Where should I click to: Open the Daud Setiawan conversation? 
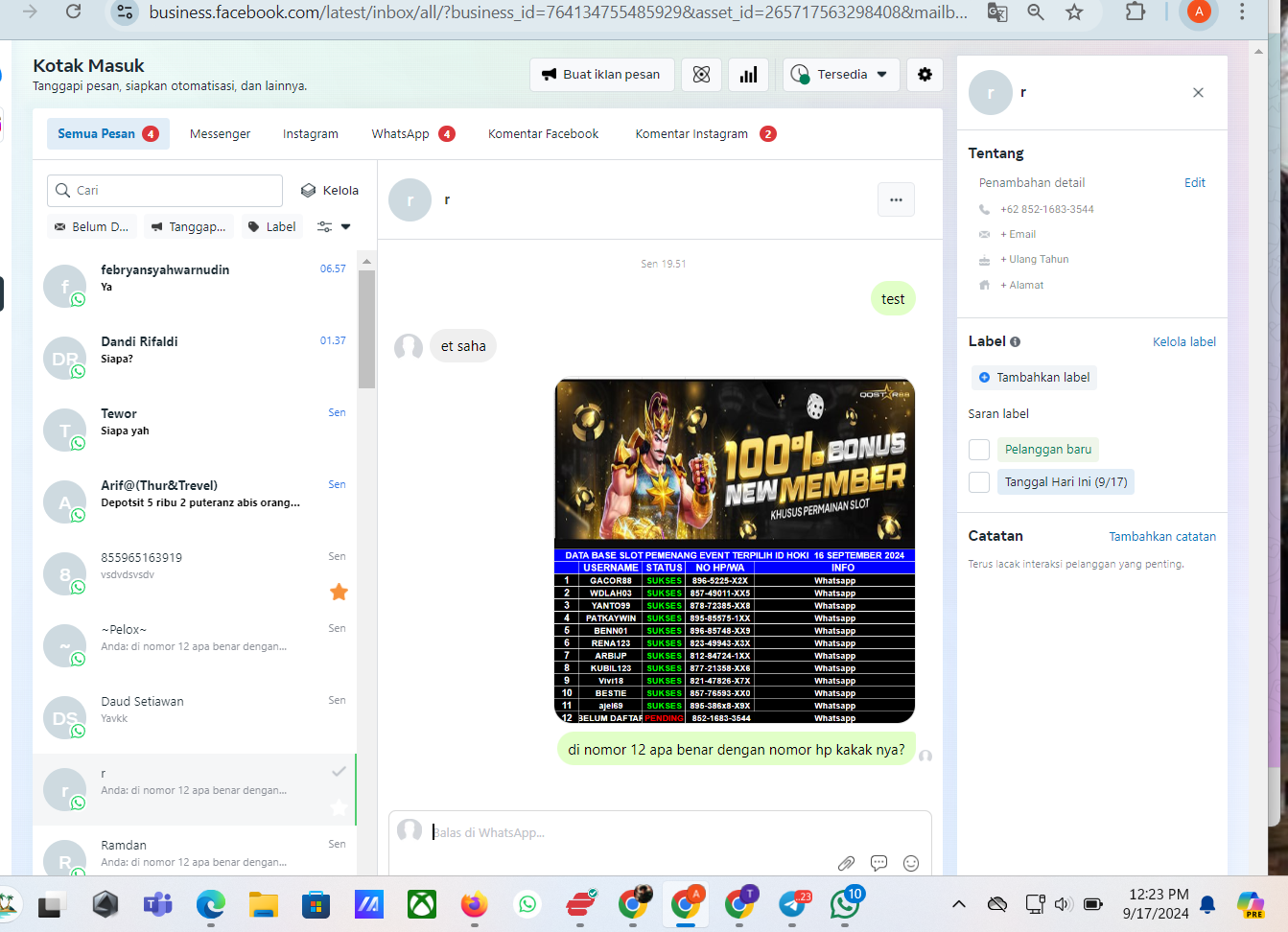[195, 717]
